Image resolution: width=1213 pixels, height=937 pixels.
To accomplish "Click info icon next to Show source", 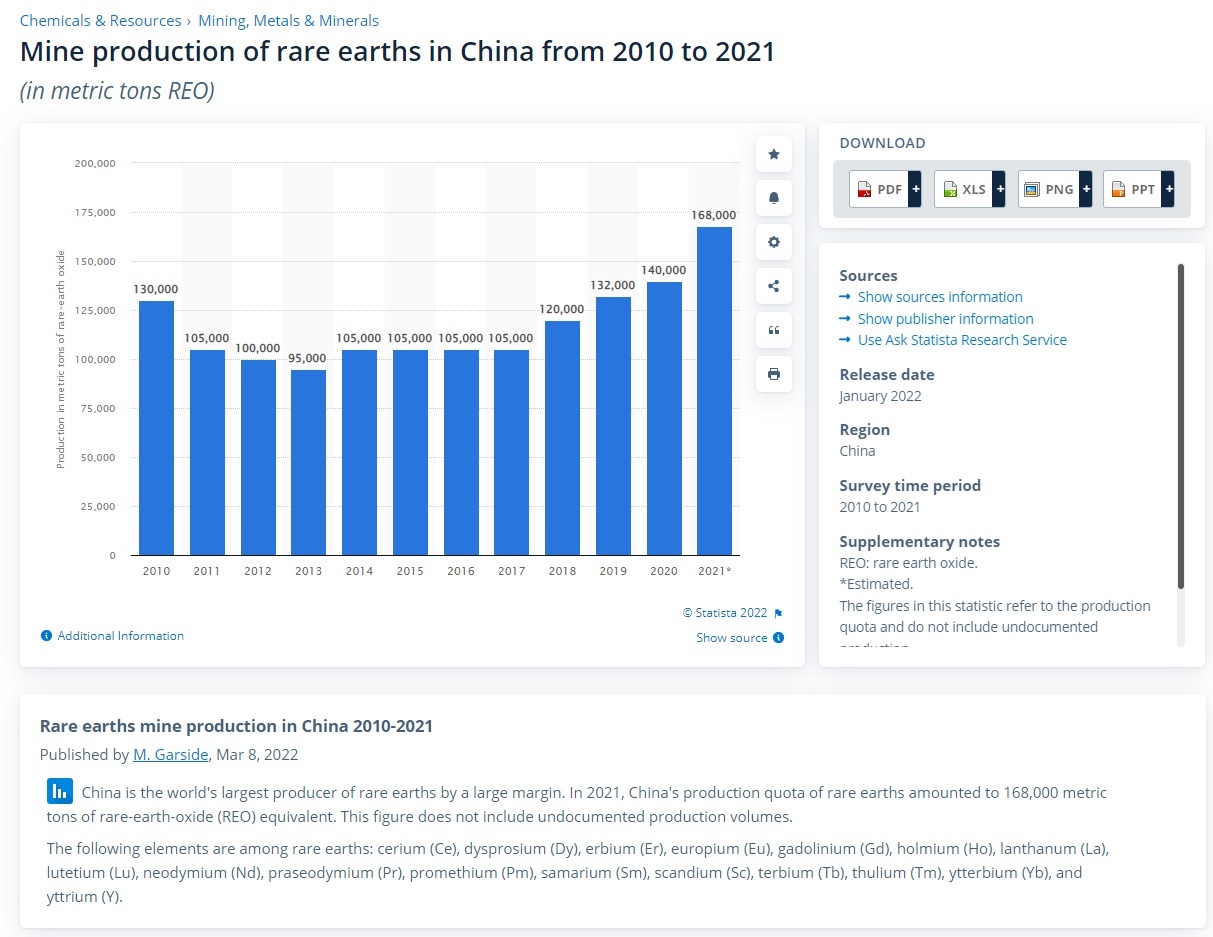I will click(778, 638).
